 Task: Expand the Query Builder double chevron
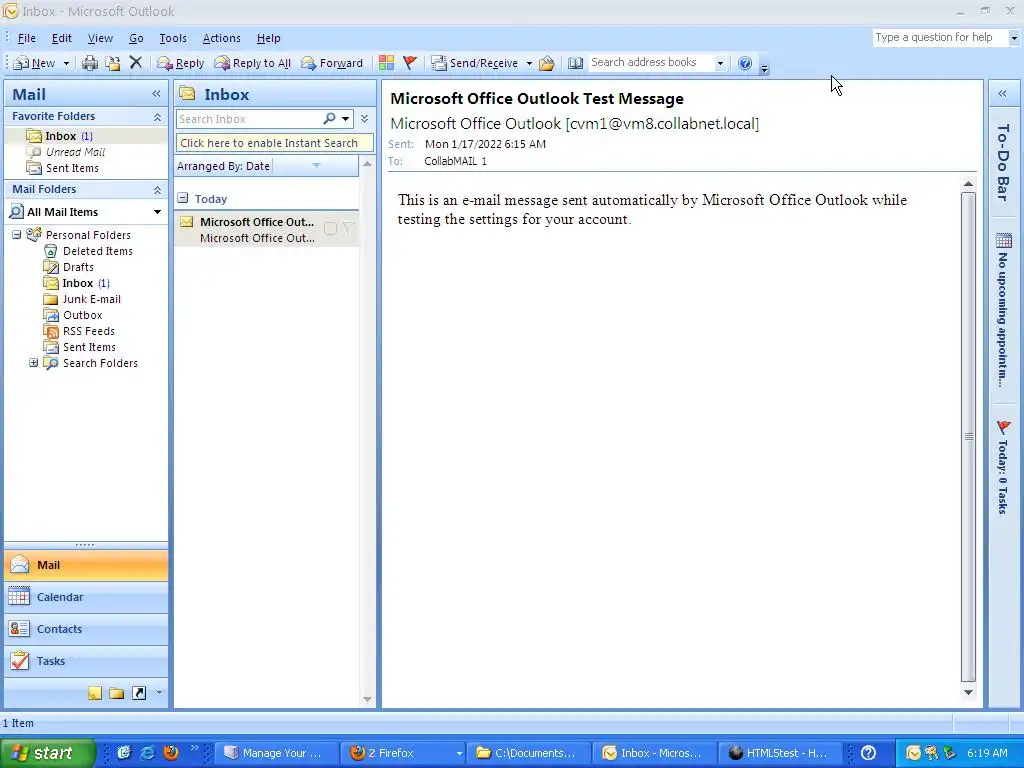[x=364, y=119]
